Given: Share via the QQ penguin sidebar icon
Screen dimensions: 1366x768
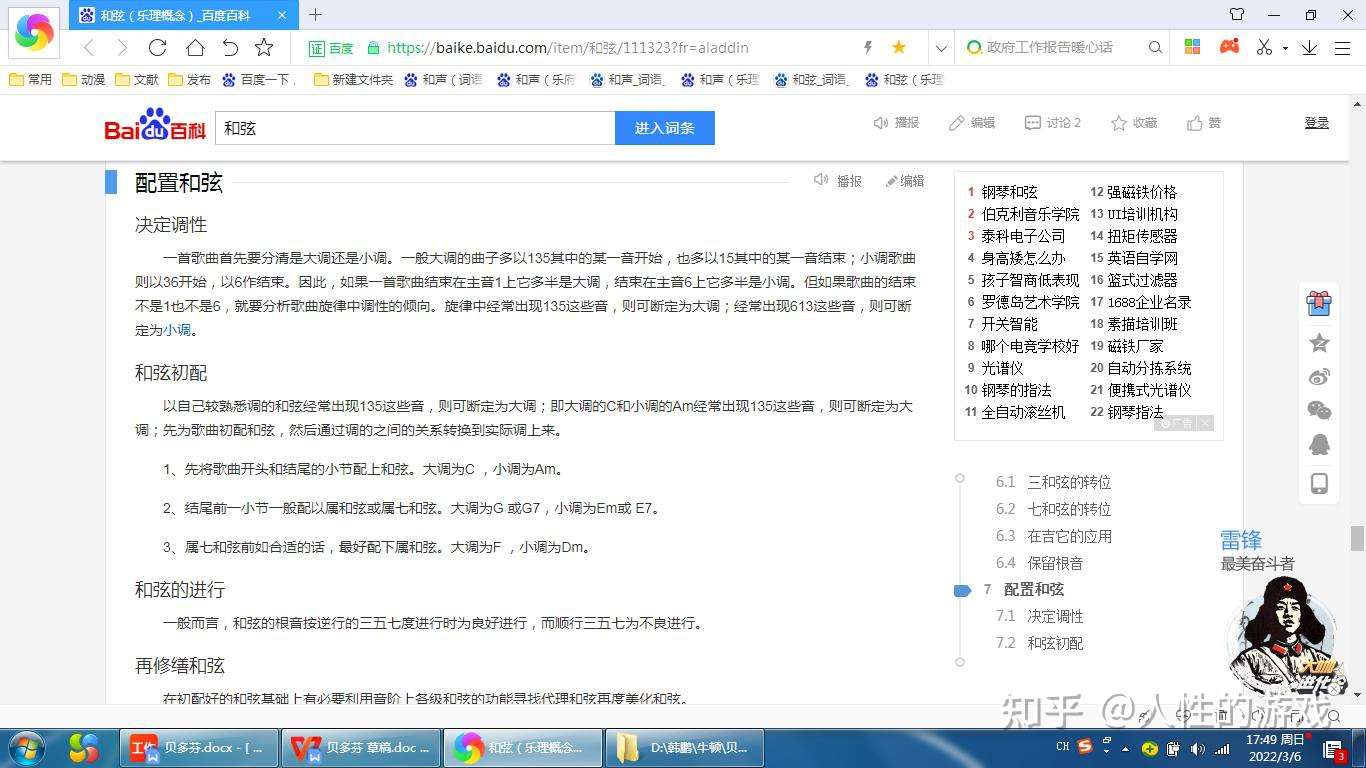Looking at the screenshot, I should (x=1319, y=443).
